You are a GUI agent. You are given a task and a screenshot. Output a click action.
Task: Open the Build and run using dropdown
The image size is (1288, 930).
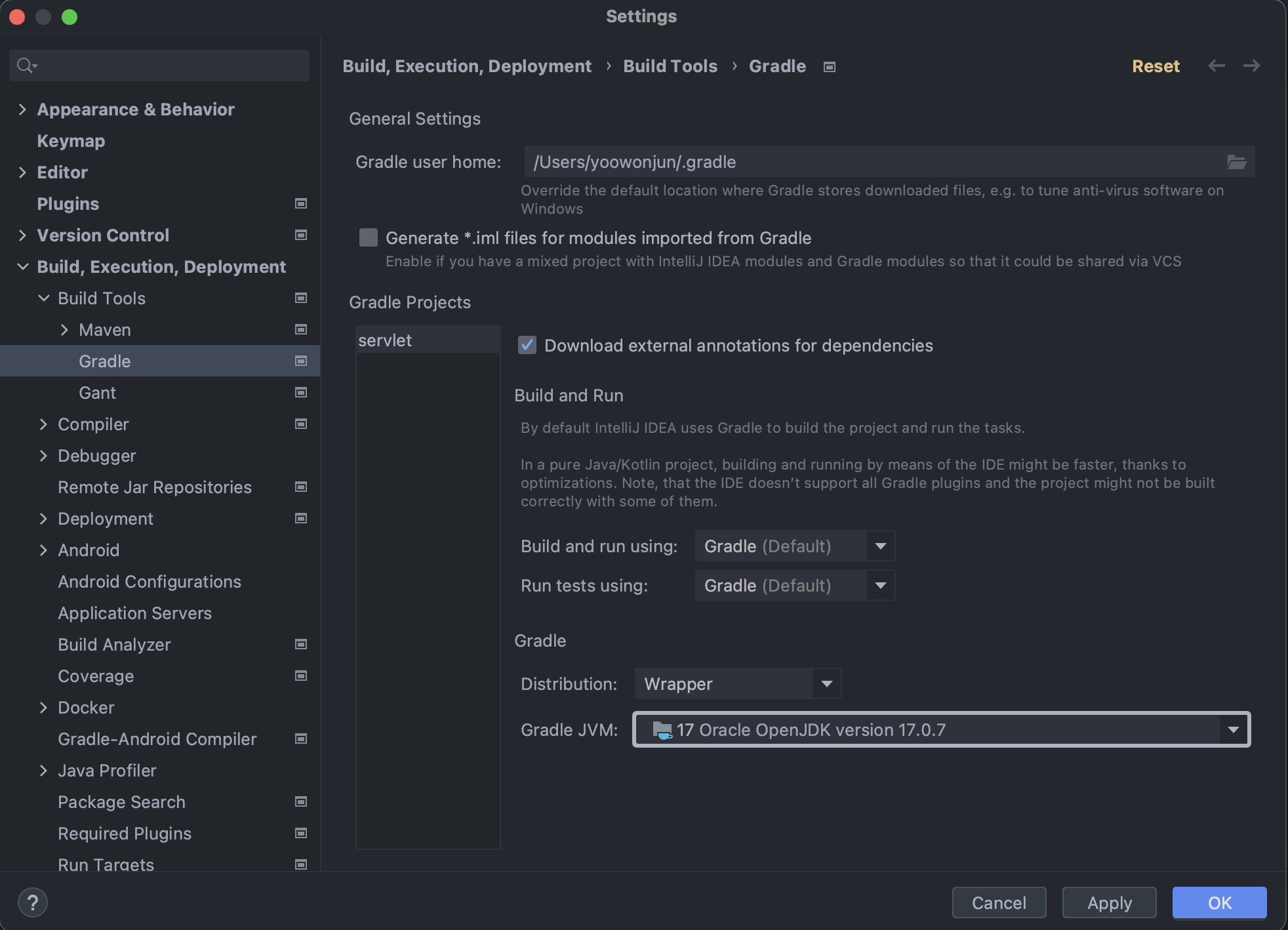[x=794, y=546]
